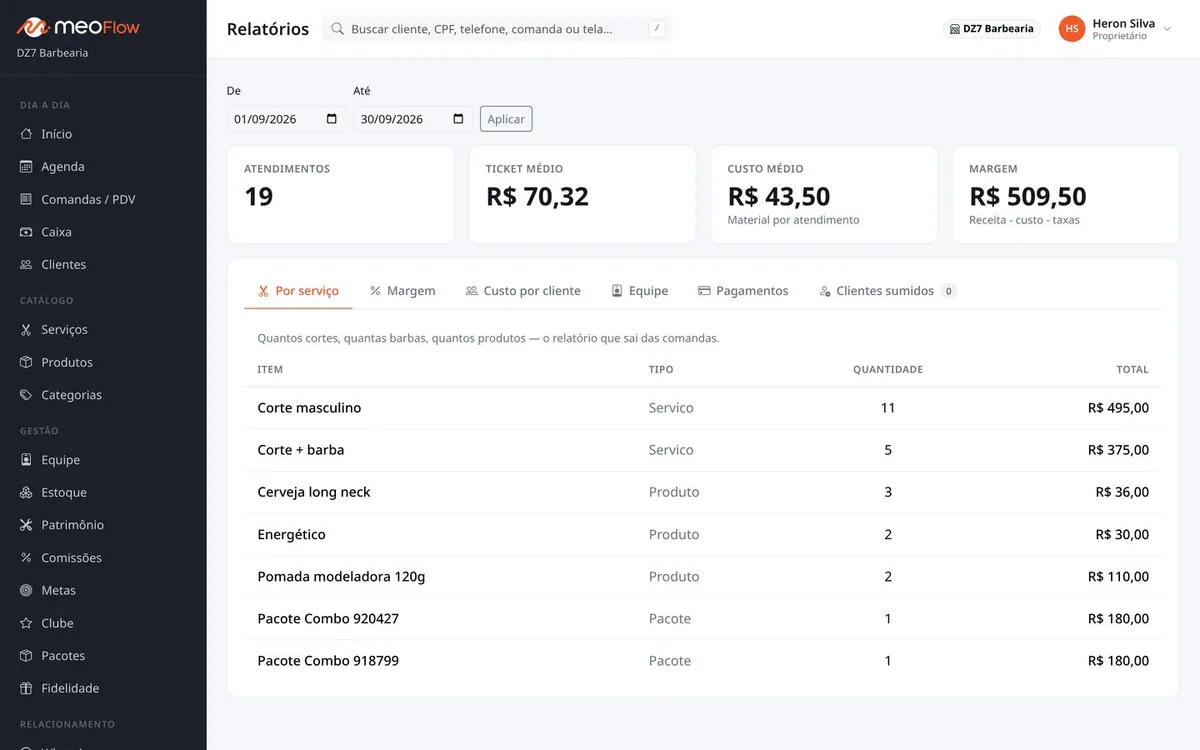Open Agenda label in sidebar
The width and height of the screenshot is (1200, 750).
pos(63,167)
